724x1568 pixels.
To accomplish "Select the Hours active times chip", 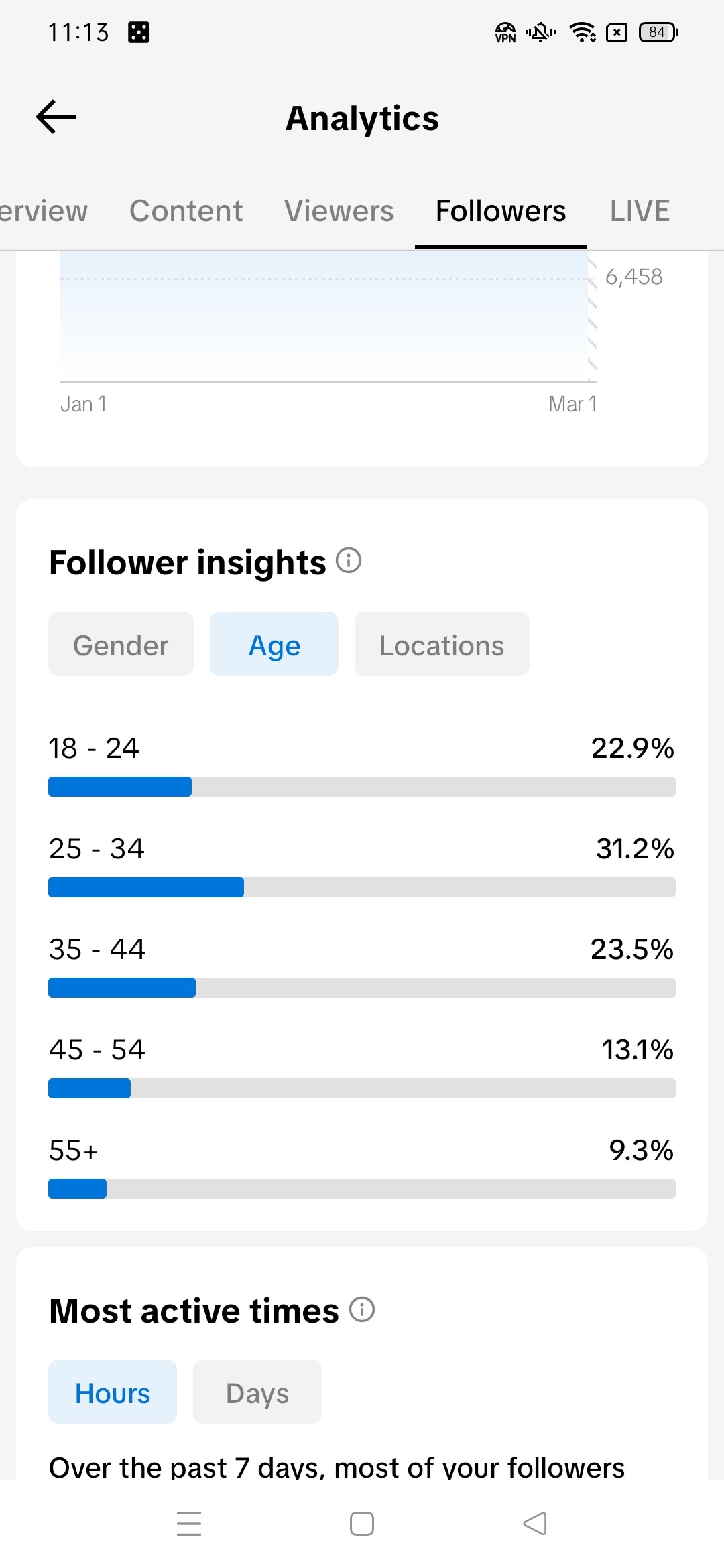I will coord(113,1392).
